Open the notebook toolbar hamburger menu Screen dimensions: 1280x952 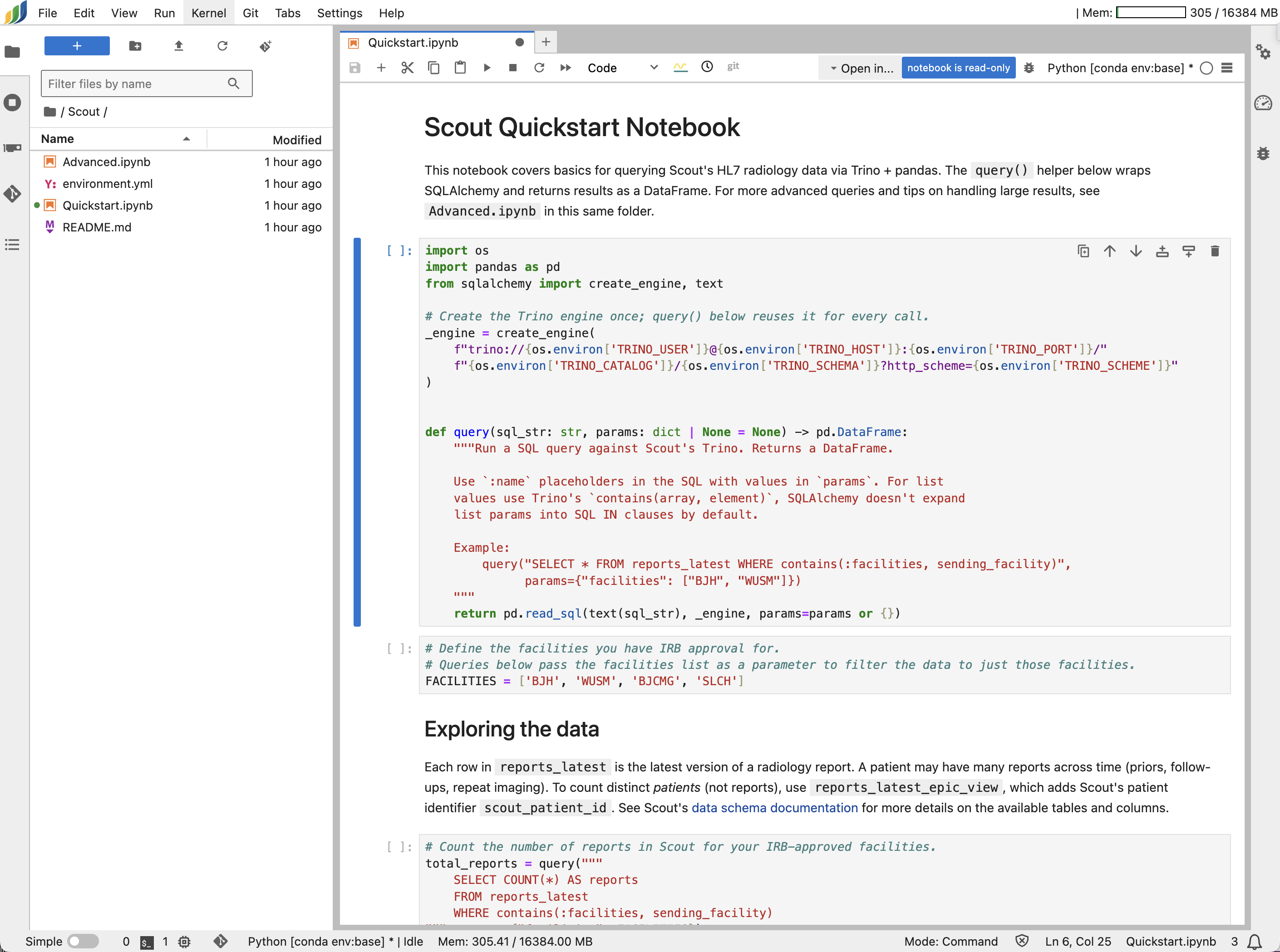pos(1227,68)
